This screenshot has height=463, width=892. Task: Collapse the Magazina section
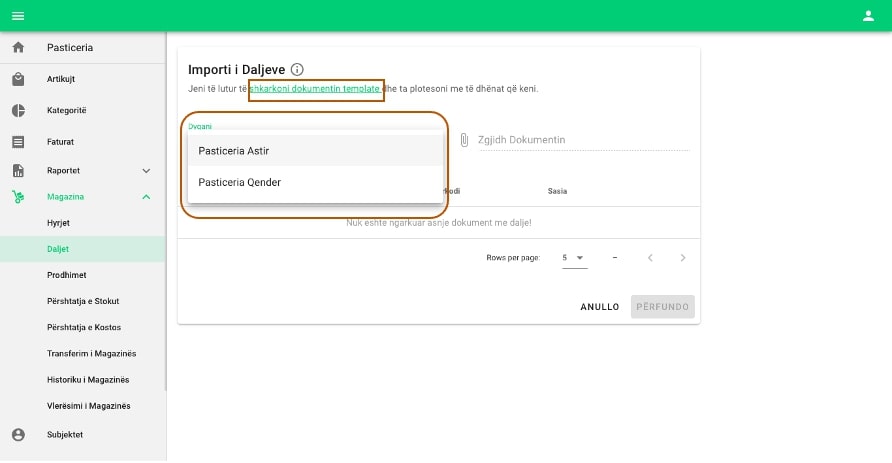[x=147, y=197]
